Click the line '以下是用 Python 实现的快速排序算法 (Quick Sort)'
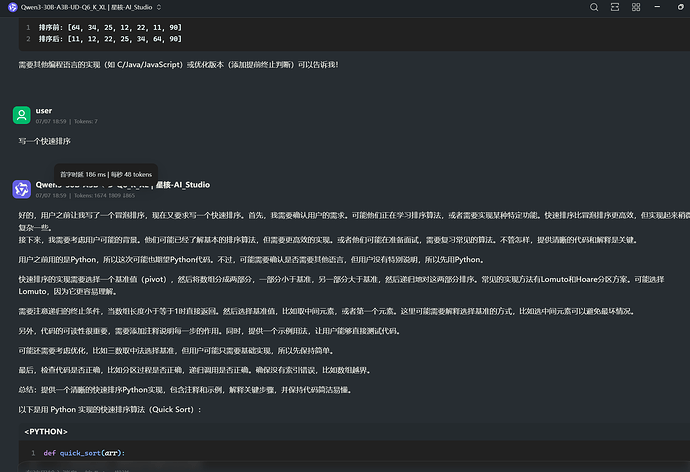The image size is (690, 472). [x=110, y=410]
